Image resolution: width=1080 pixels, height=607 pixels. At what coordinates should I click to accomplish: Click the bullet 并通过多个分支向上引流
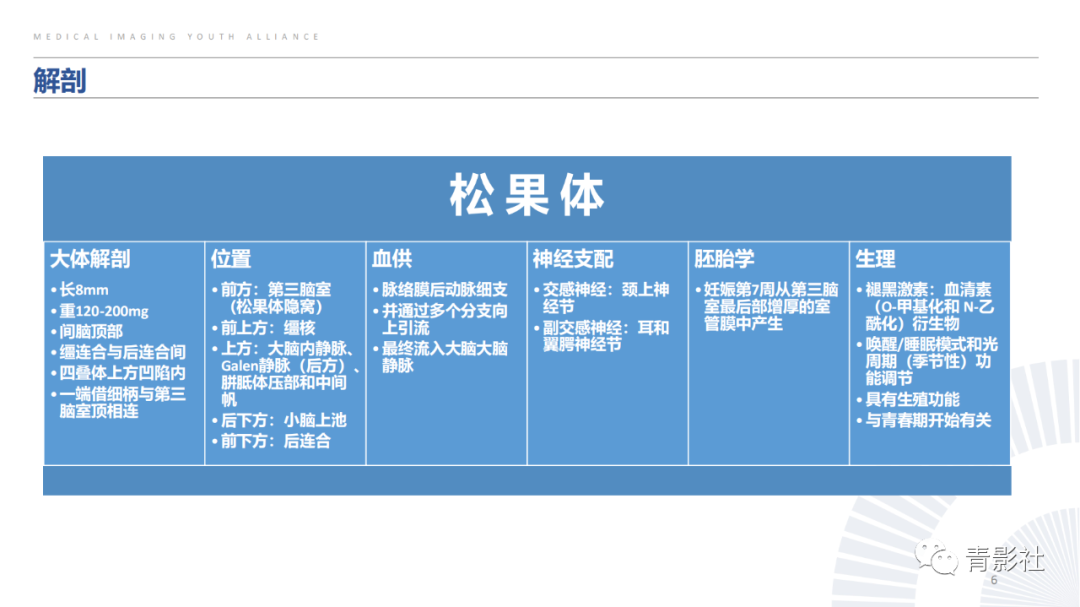click(x=441, y=320)
